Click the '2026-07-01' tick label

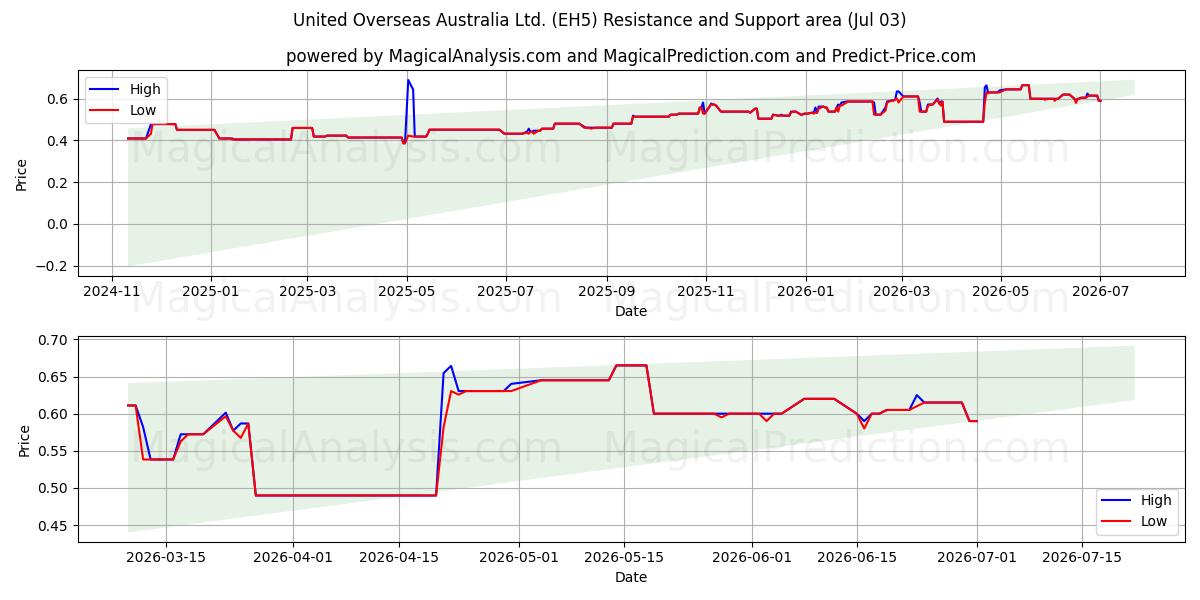pos(977,559)
